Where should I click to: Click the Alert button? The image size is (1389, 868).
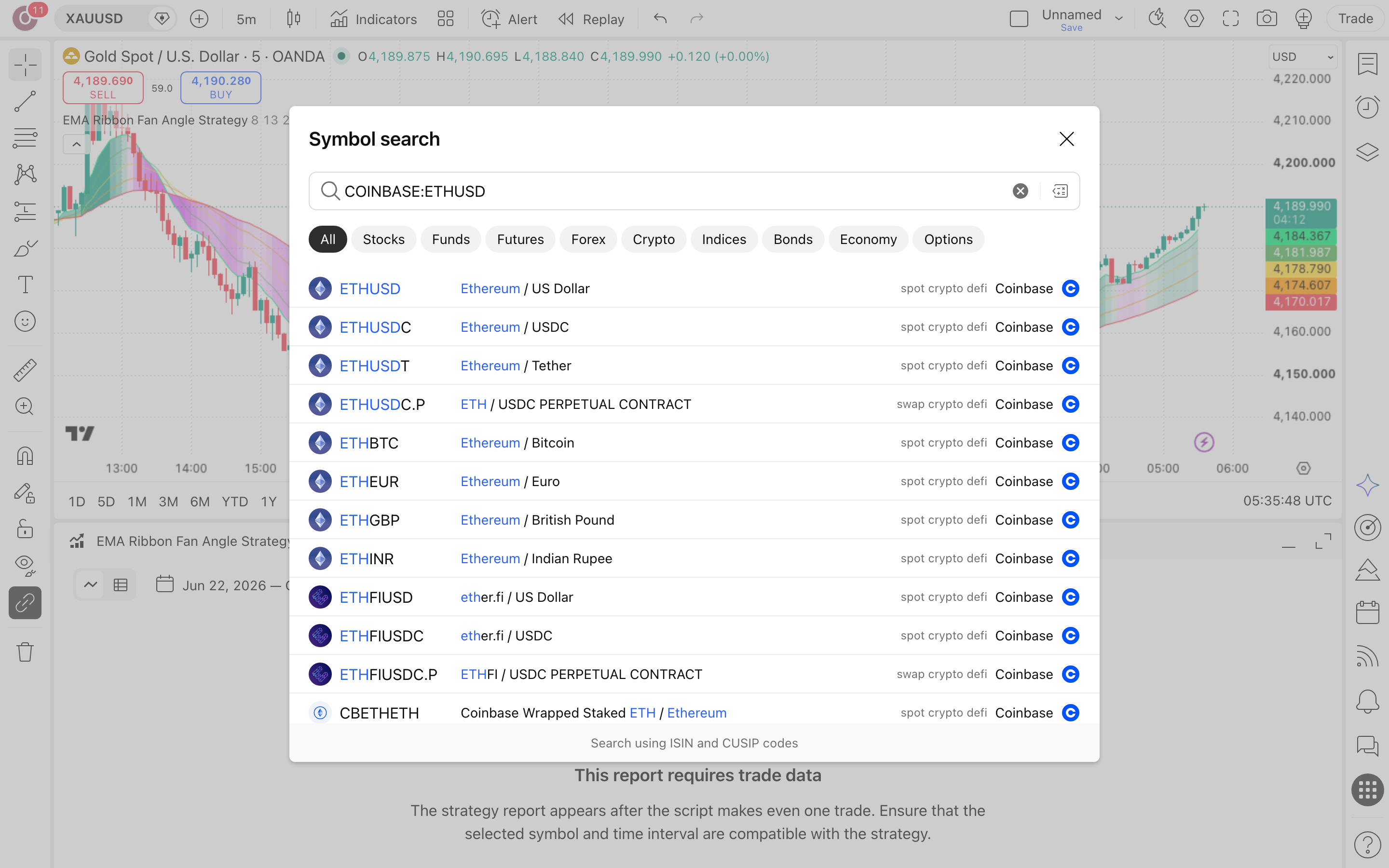[508, 19]
